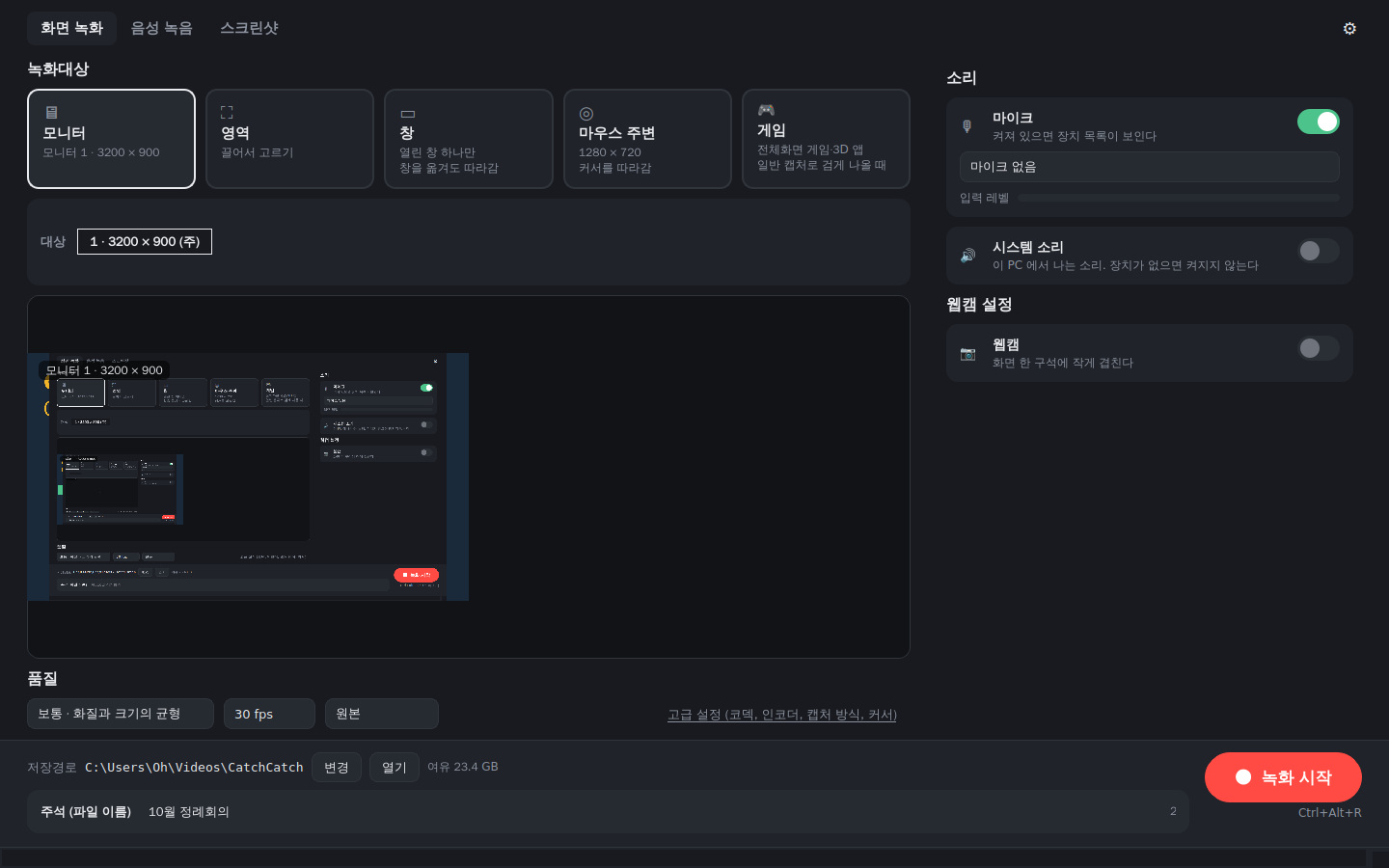Turn off the 마이크 toggle
1389x868 pixels.
1318,122
